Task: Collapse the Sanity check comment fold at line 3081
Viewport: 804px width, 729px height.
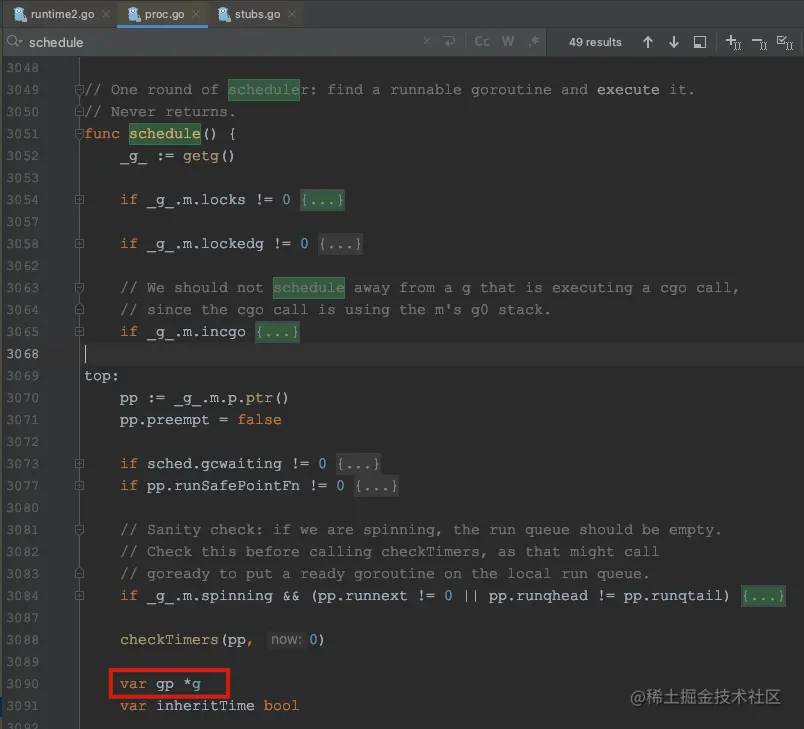Action: (79, 530)
